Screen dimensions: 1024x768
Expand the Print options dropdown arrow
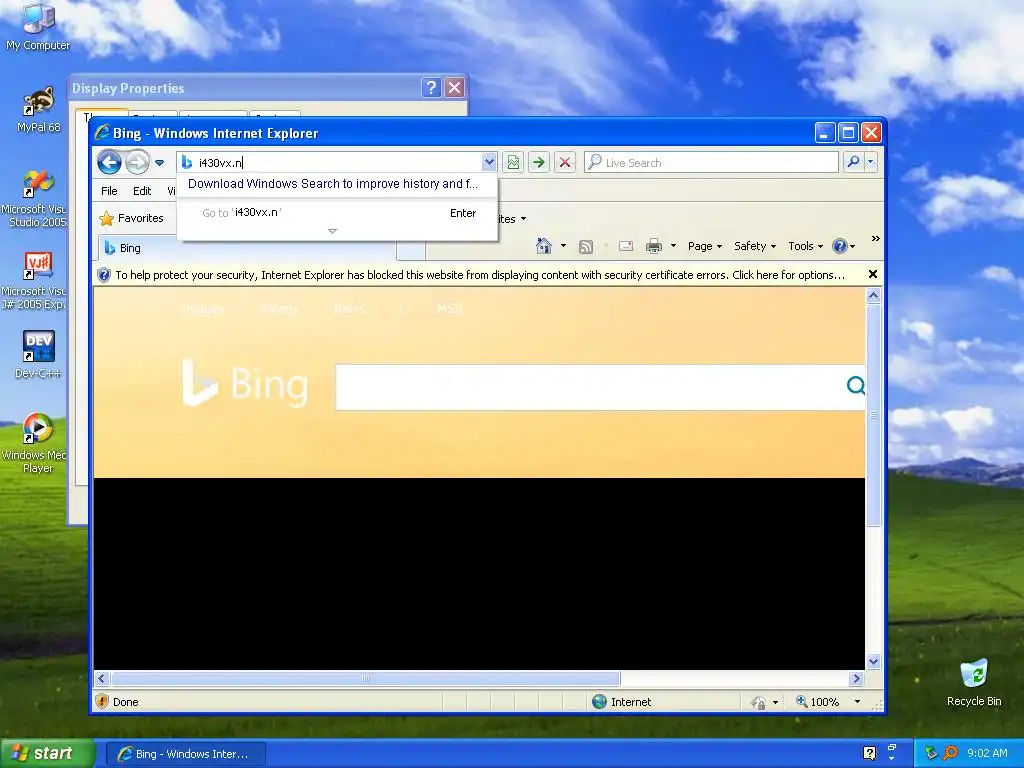(x=673, y=246)
